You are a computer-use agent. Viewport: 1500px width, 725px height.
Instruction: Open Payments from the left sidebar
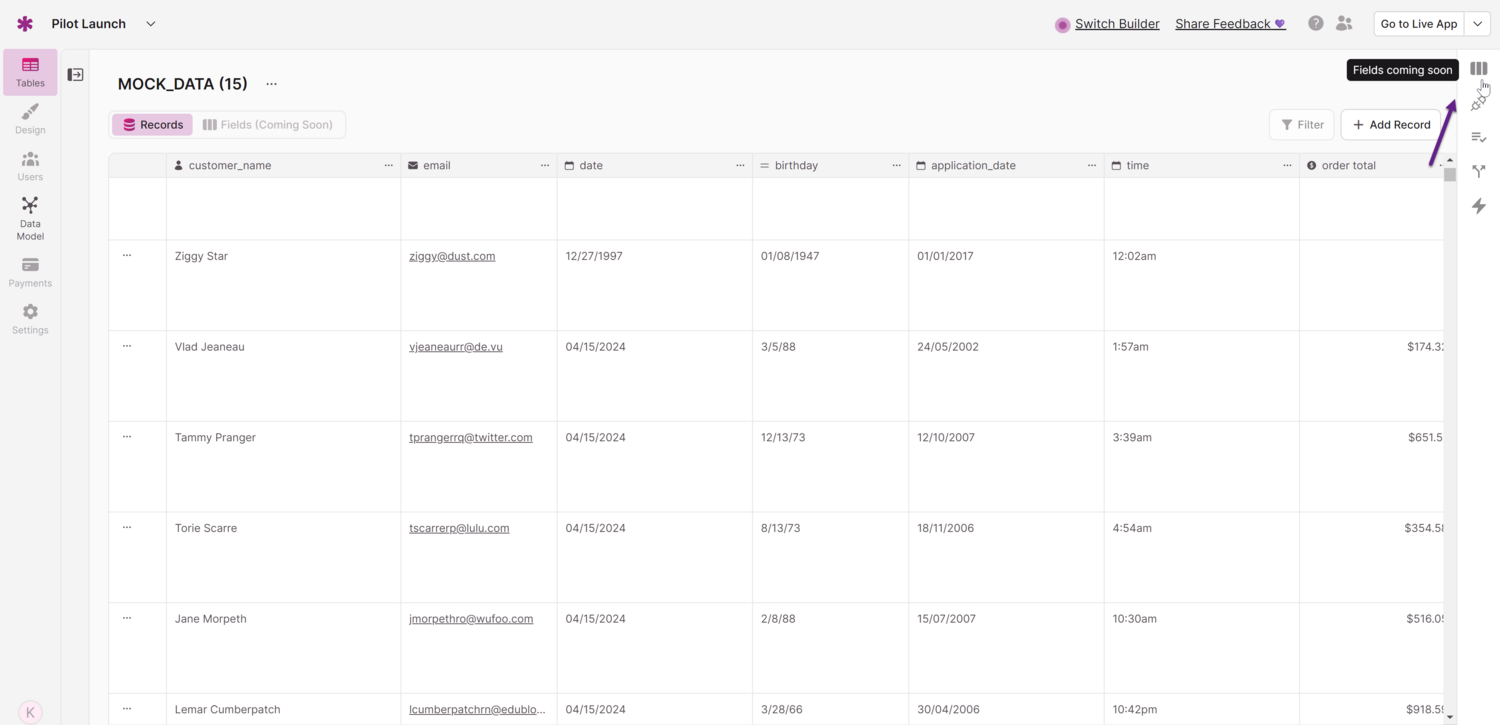pyautogui.click(x=30, y=272)
